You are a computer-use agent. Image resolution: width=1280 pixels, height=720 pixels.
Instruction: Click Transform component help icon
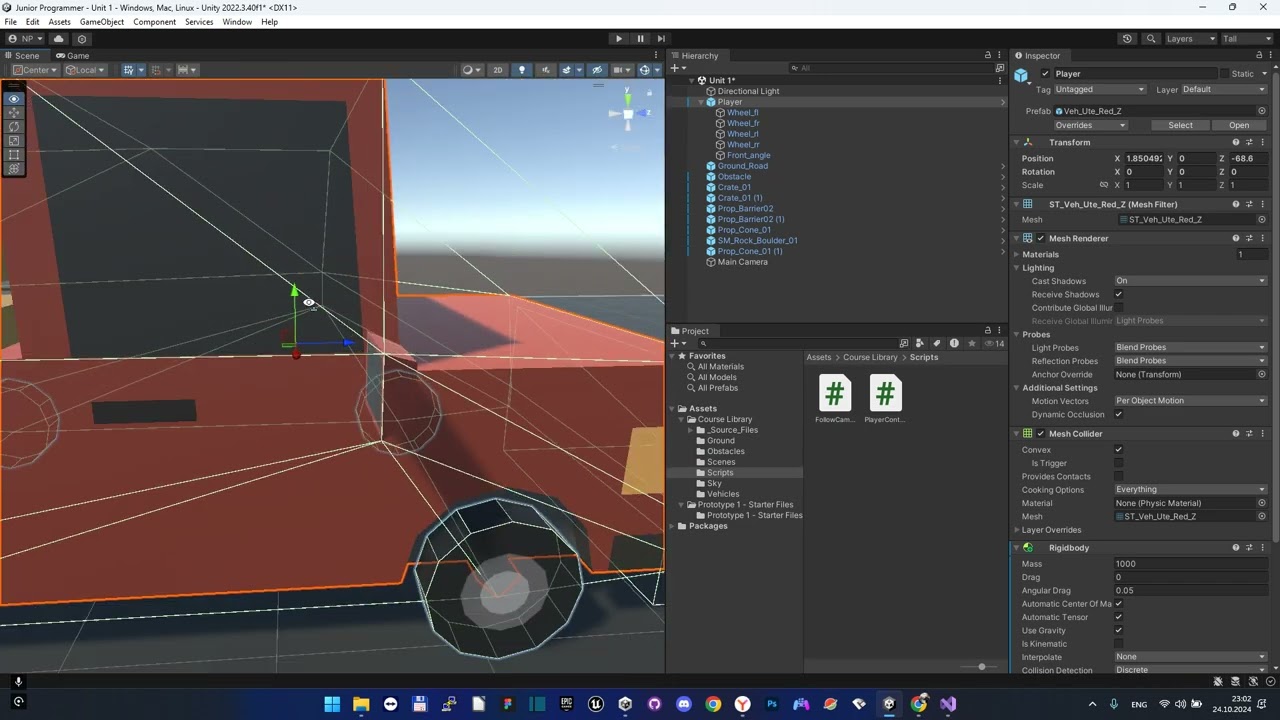click(1236, 142)
